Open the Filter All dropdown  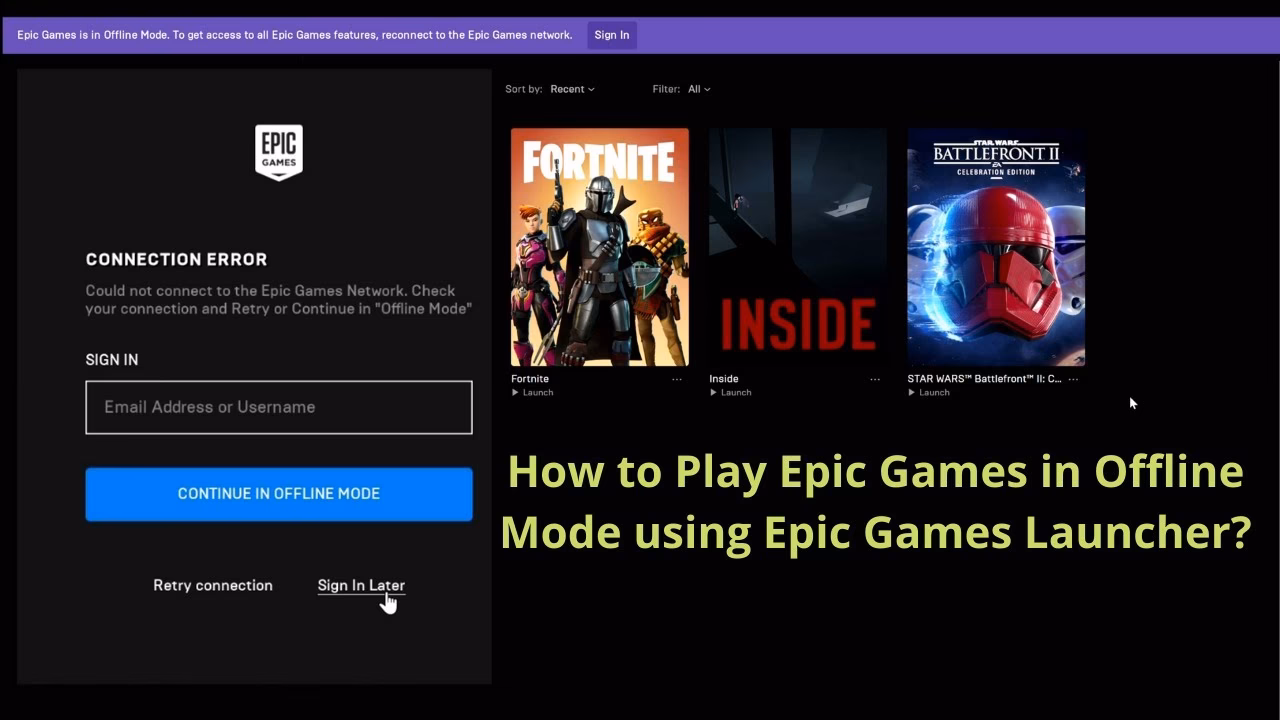click(x=699, y=89)
